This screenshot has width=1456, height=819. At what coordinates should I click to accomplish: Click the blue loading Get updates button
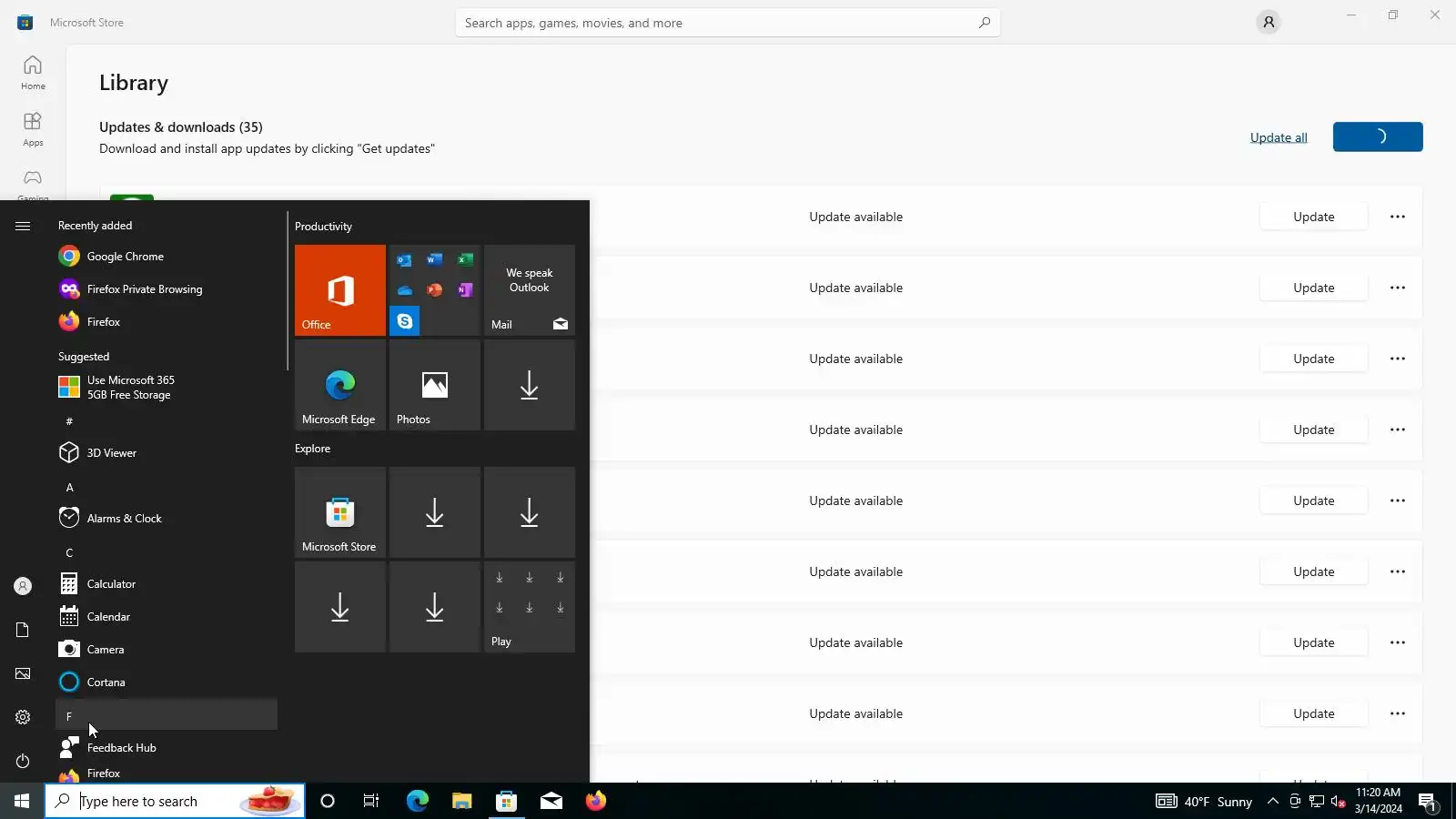pos(1378,137)
